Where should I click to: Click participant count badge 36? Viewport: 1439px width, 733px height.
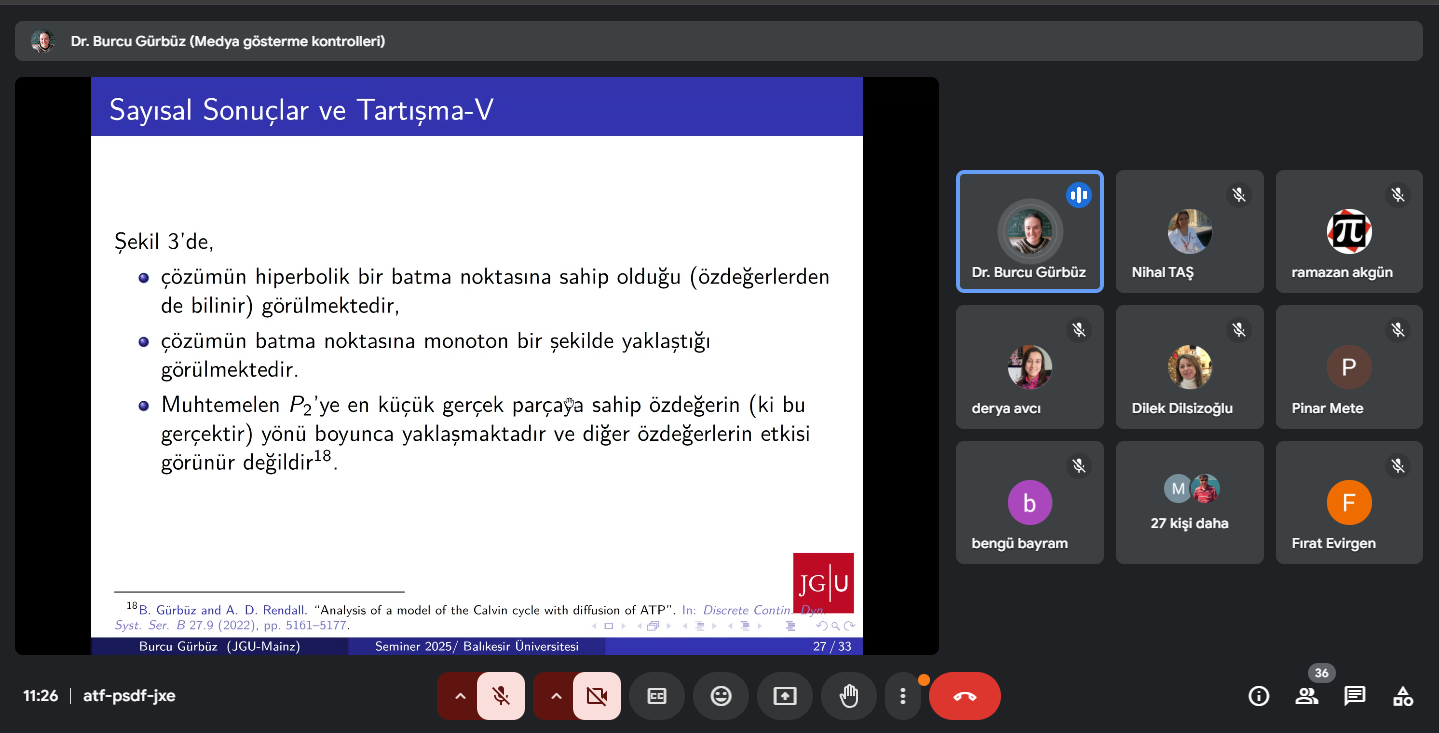[1321, 673]
